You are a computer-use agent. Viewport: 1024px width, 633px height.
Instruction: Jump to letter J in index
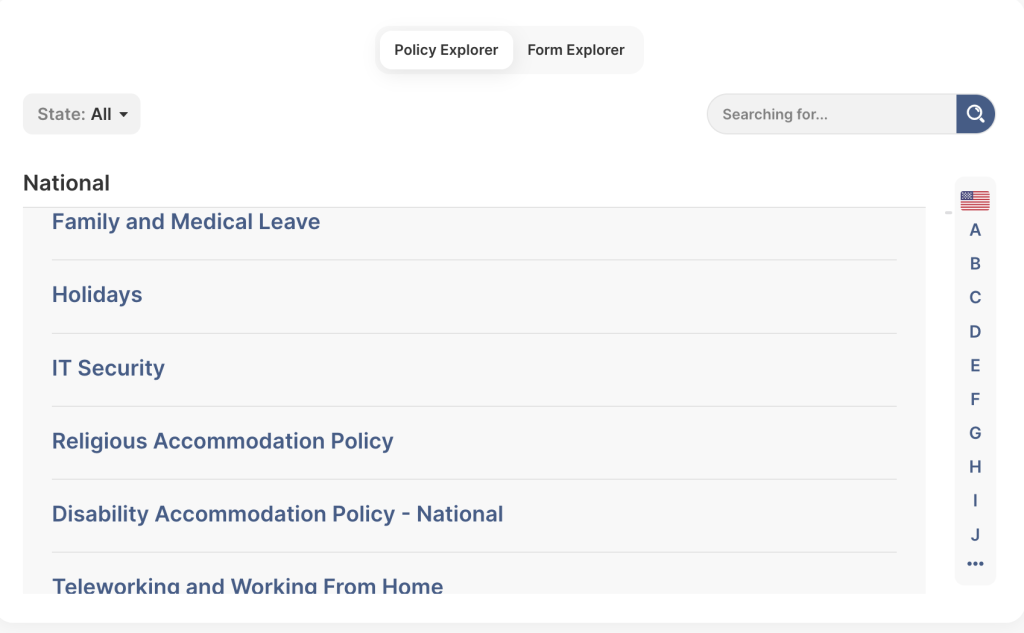[975, 535]
